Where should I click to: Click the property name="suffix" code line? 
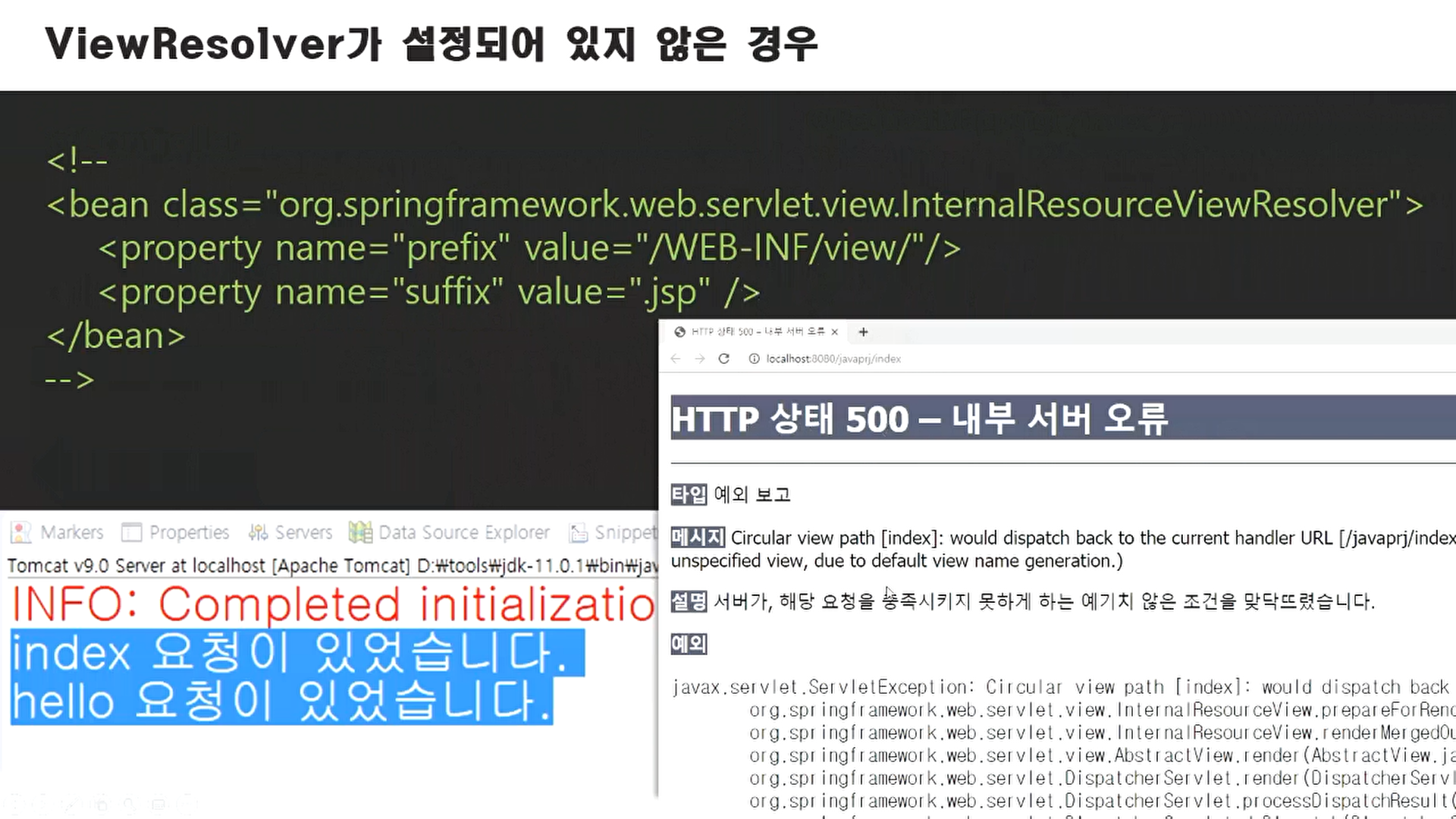point(429,293)
